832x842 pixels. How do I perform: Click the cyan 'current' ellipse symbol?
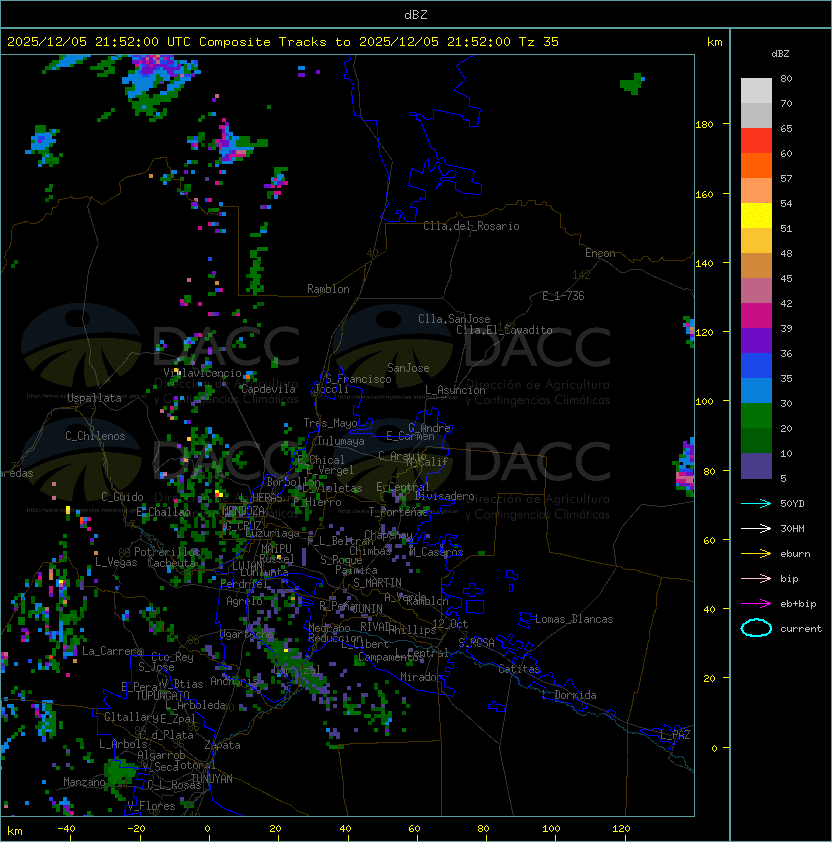pyautogui.click(x=756, y=628)
